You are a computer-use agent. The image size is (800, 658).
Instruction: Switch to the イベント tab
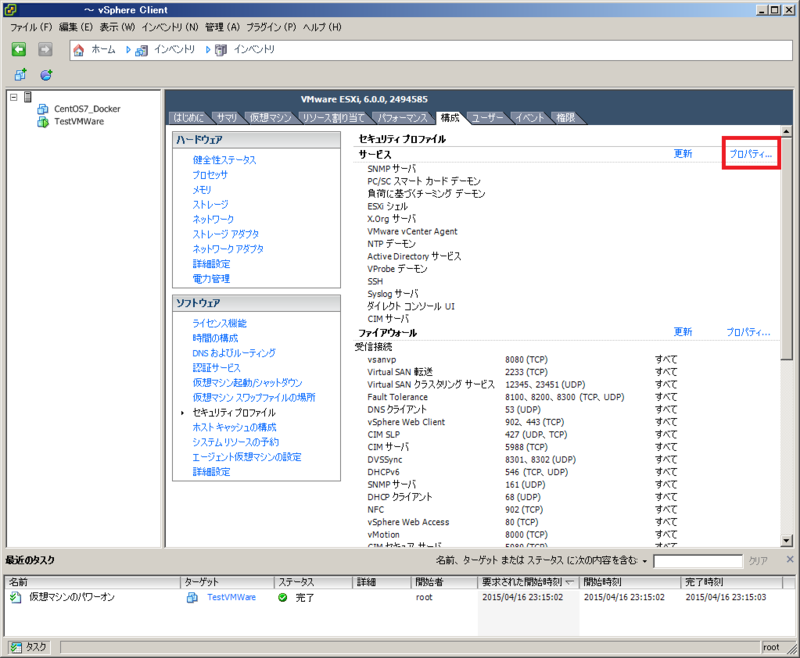[530, 118]
